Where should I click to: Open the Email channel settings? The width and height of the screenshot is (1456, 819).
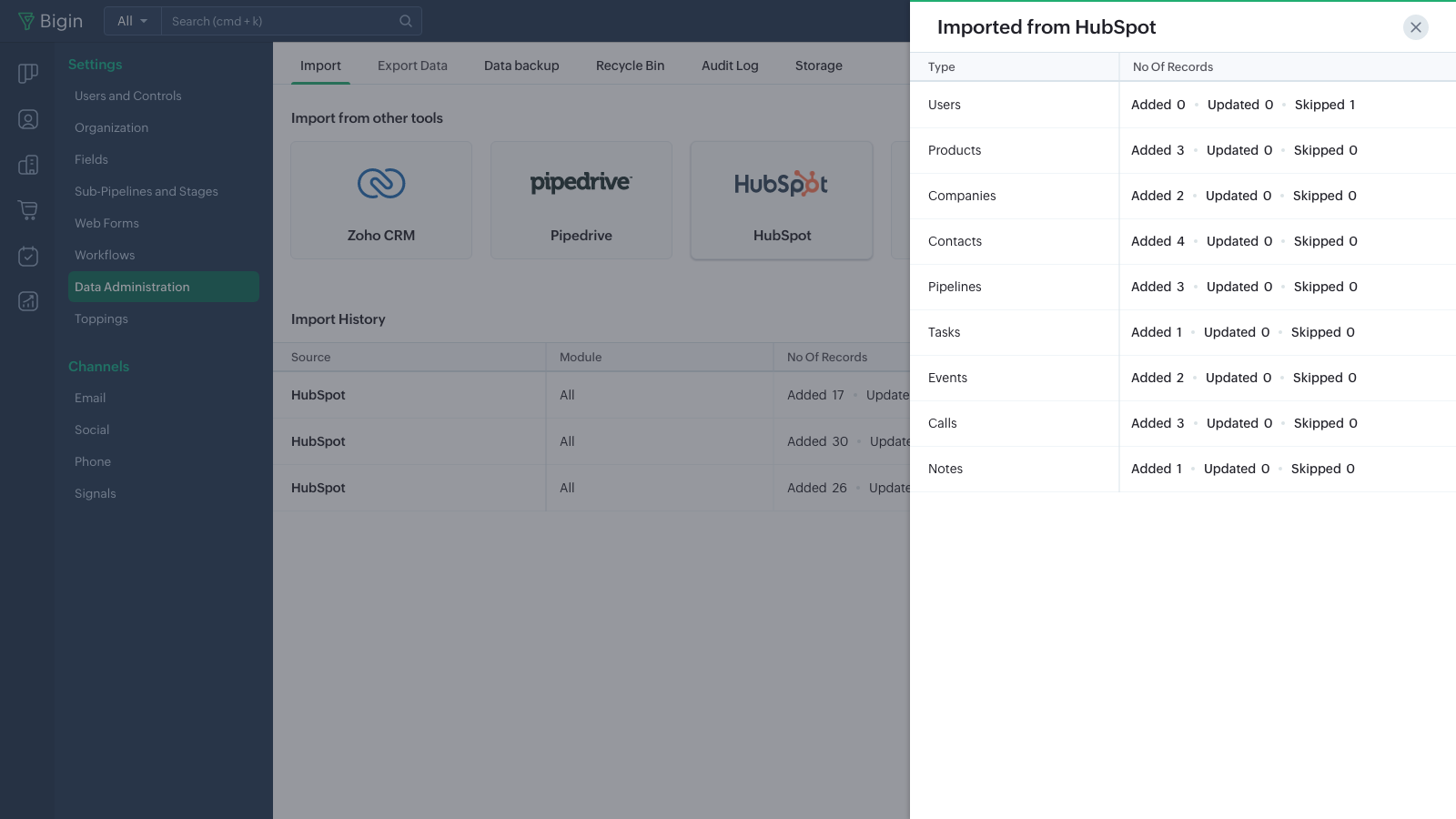pyautogui.click(x=90, y=398)
